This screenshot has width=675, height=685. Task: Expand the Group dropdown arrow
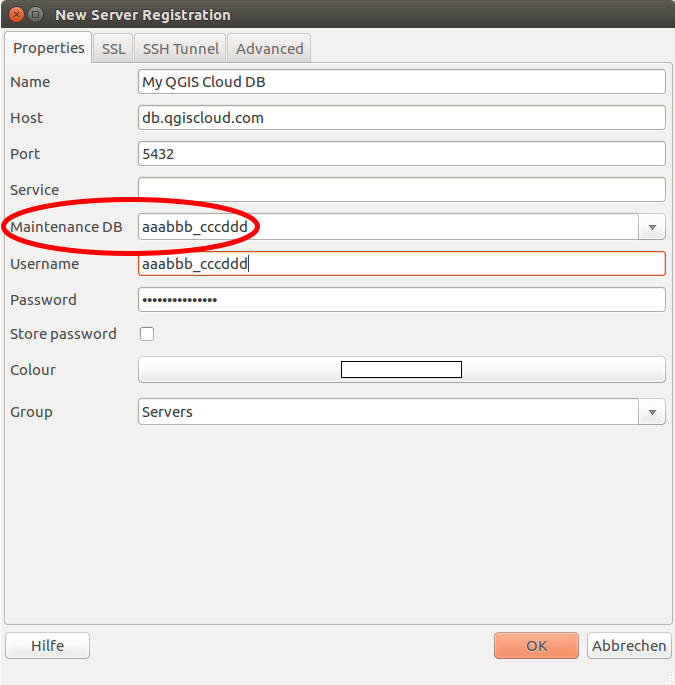tap(652, 412)
